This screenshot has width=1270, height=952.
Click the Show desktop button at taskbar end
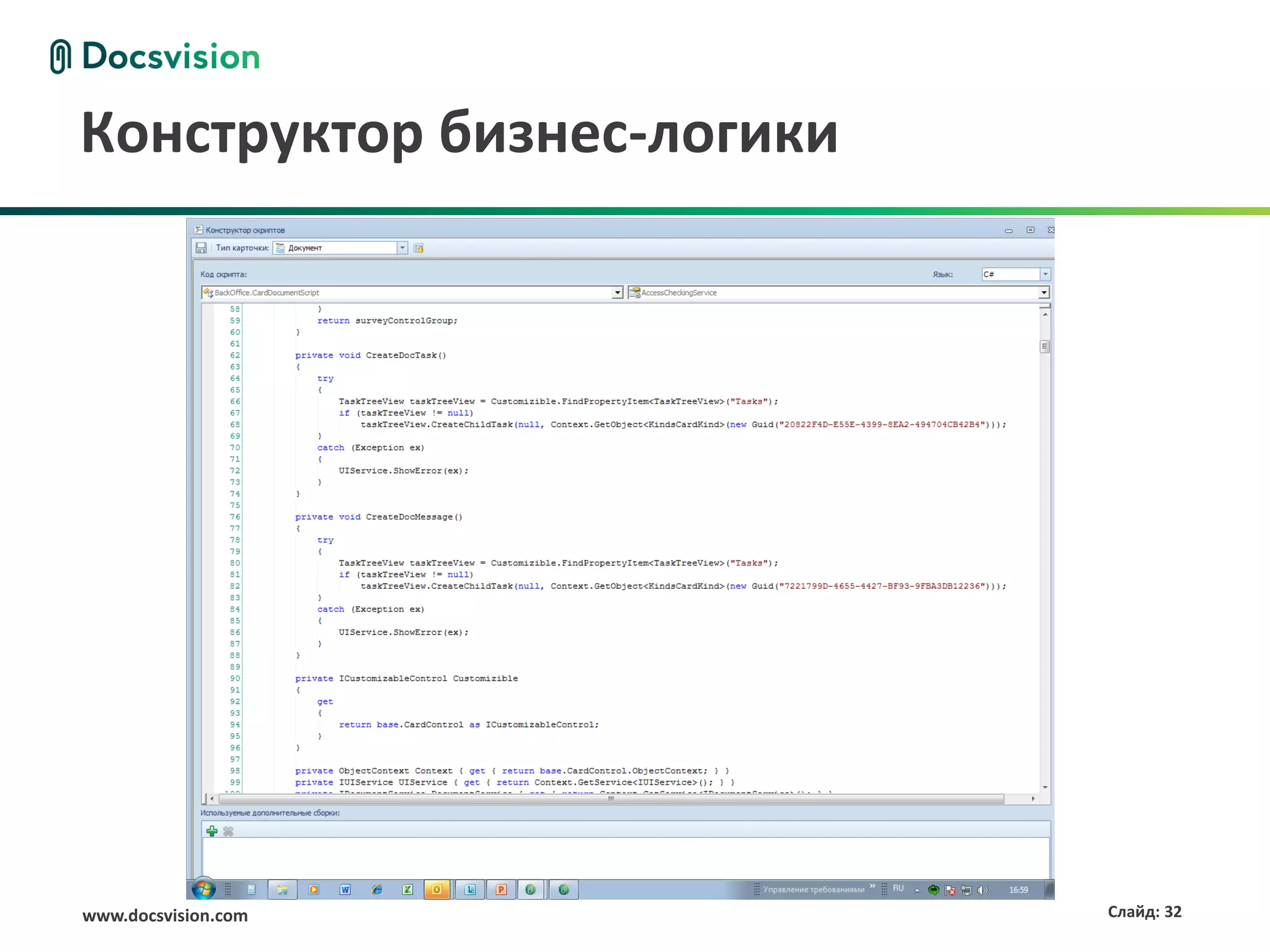pos(1049,890)
